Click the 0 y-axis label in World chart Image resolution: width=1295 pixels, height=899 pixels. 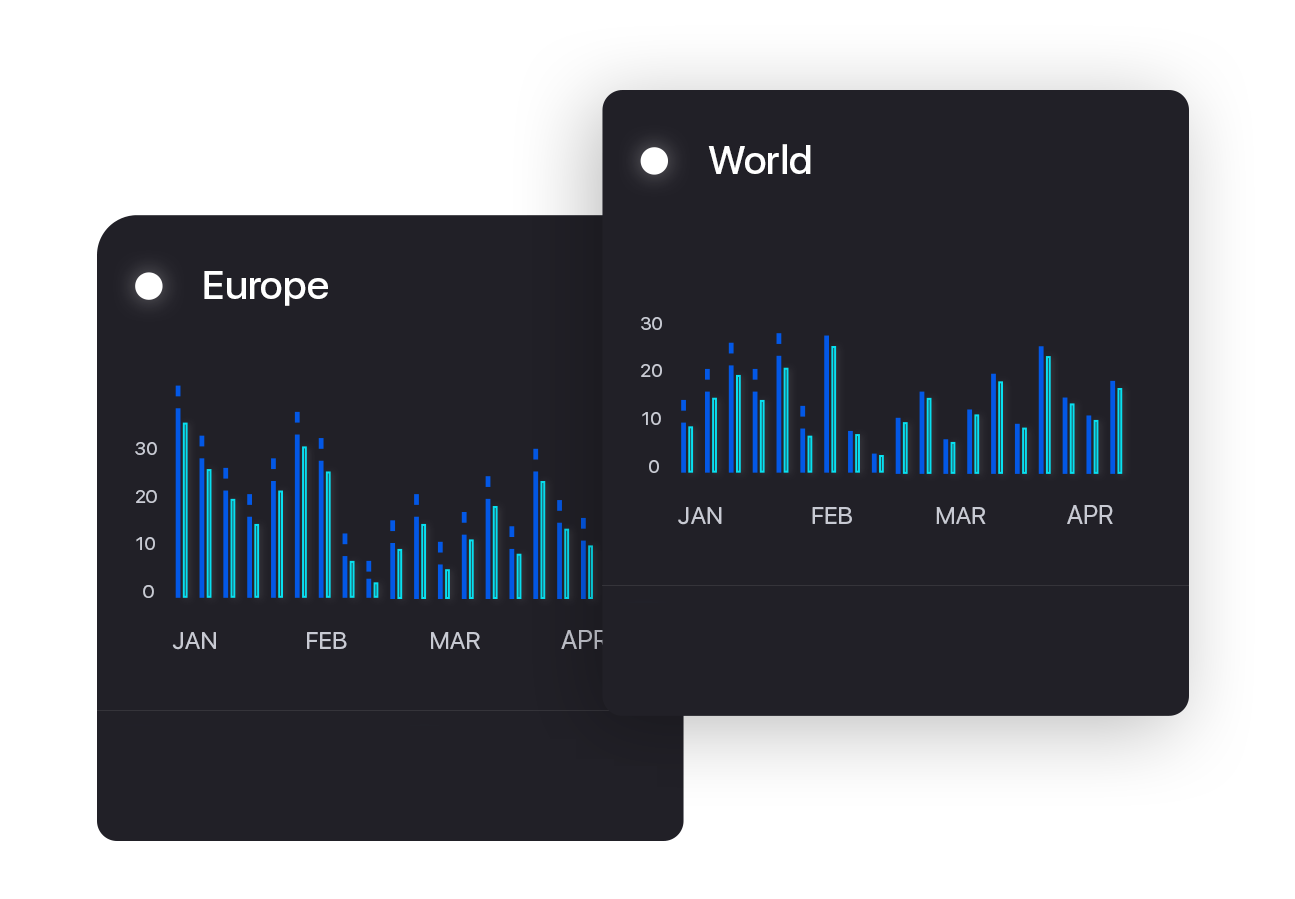pos(654,467)
